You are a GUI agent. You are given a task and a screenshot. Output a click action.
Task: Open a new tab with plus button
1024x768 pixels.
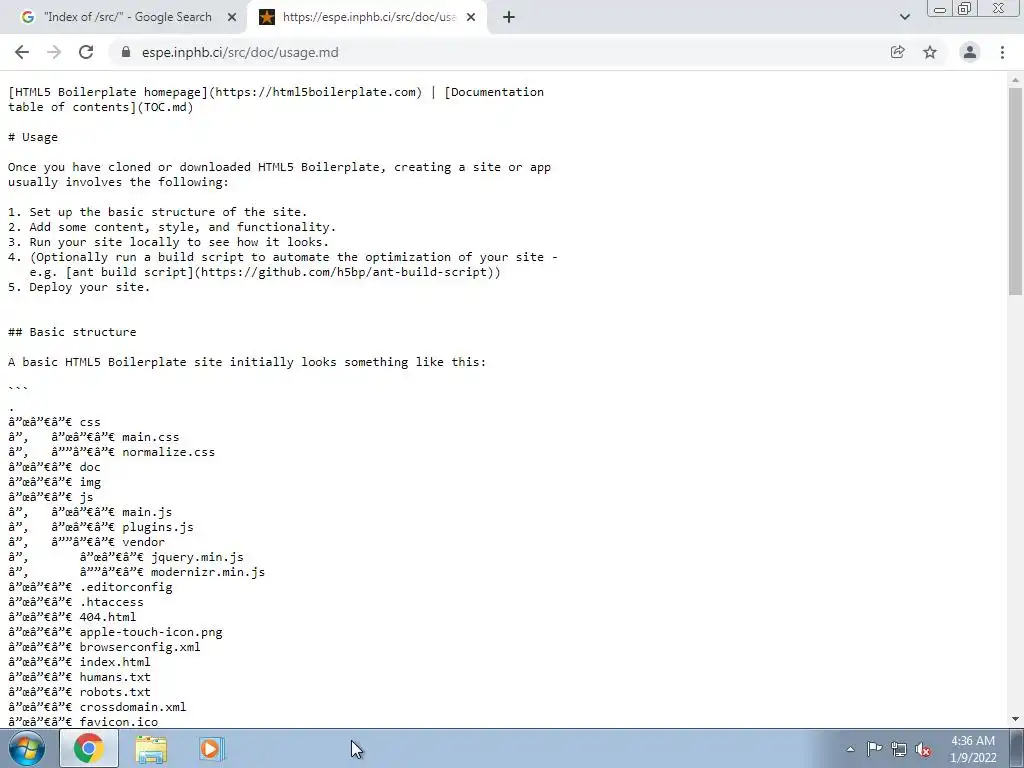click(x=509, y=17)
